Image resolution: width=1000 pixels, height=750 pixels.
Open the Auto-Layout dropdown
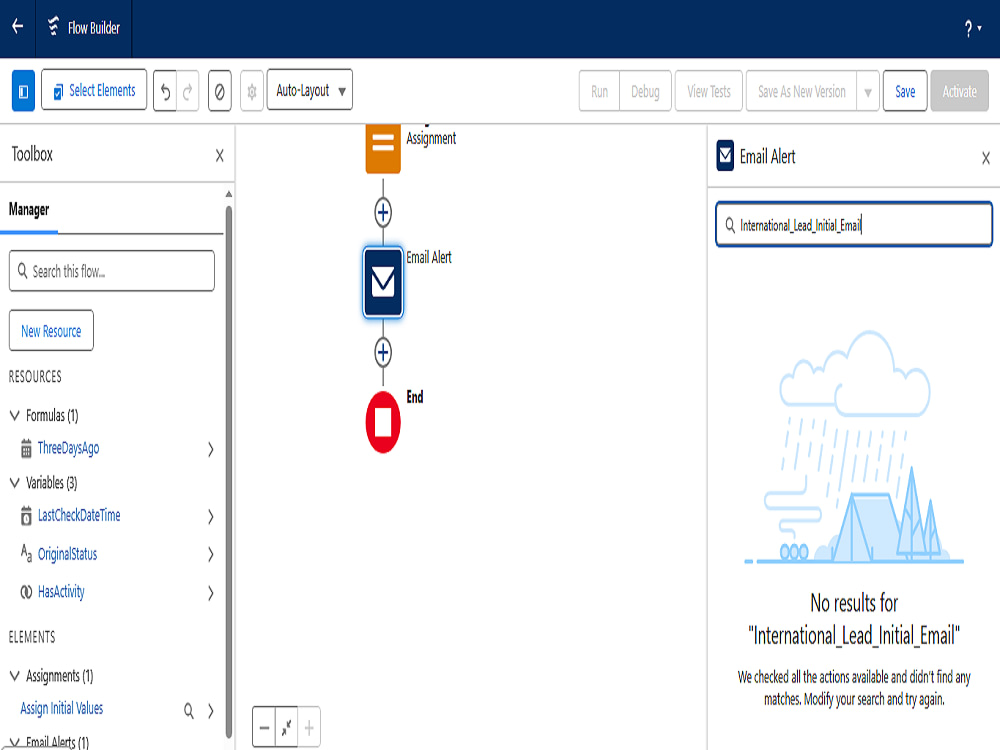tap(310, 90)
